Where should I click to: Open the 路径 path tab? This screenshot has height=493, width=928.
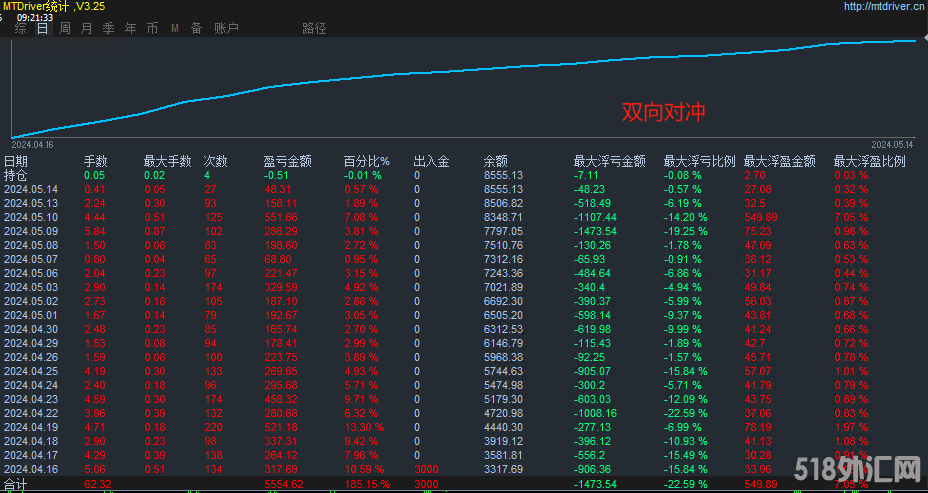tap(314, 28)
